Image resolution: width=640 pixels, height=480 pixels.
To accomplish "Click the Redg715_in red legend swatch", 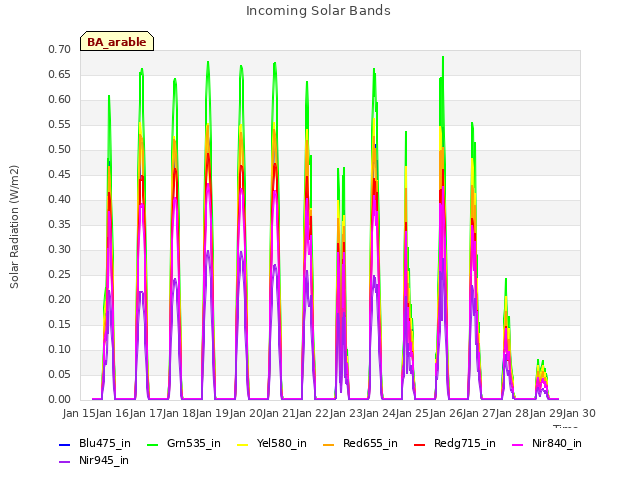I will click(420, 445).
